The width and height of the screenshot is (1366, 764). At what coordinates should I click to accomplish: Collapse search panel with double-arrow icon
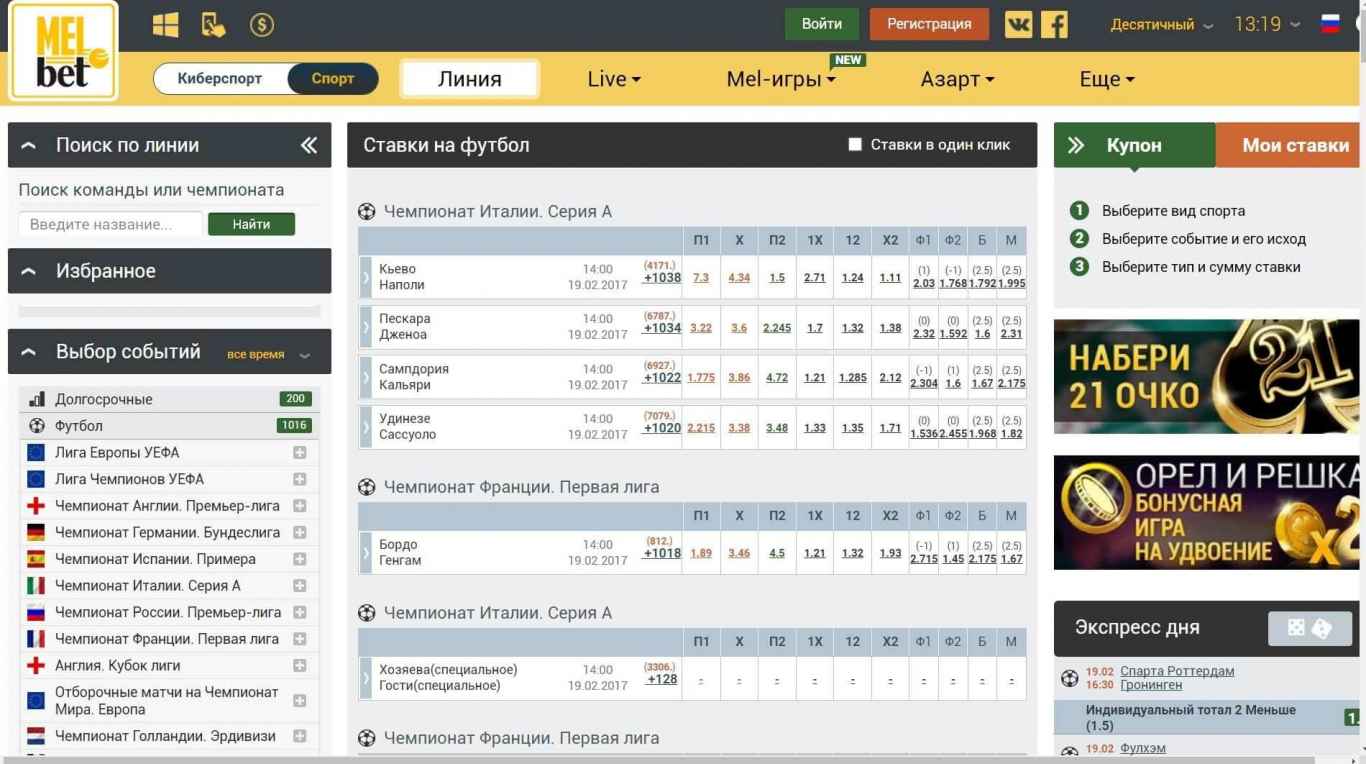tap(309, 145)
